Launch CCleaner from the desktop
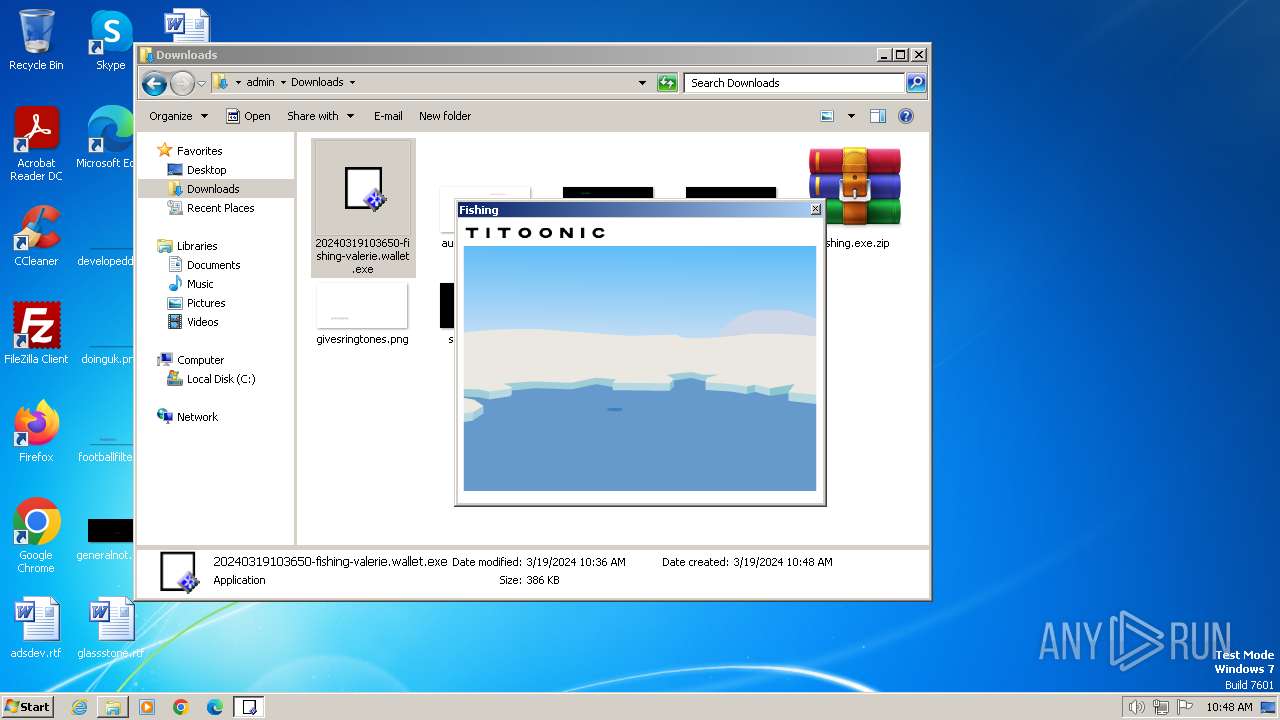 click(36, 236)
